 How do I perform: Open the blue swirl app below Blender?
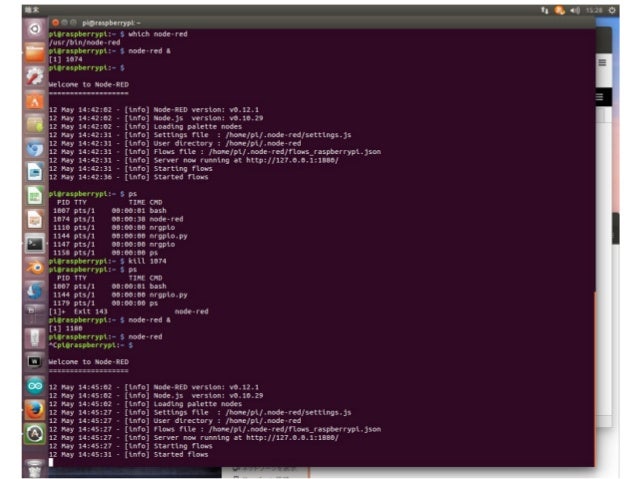35,291
